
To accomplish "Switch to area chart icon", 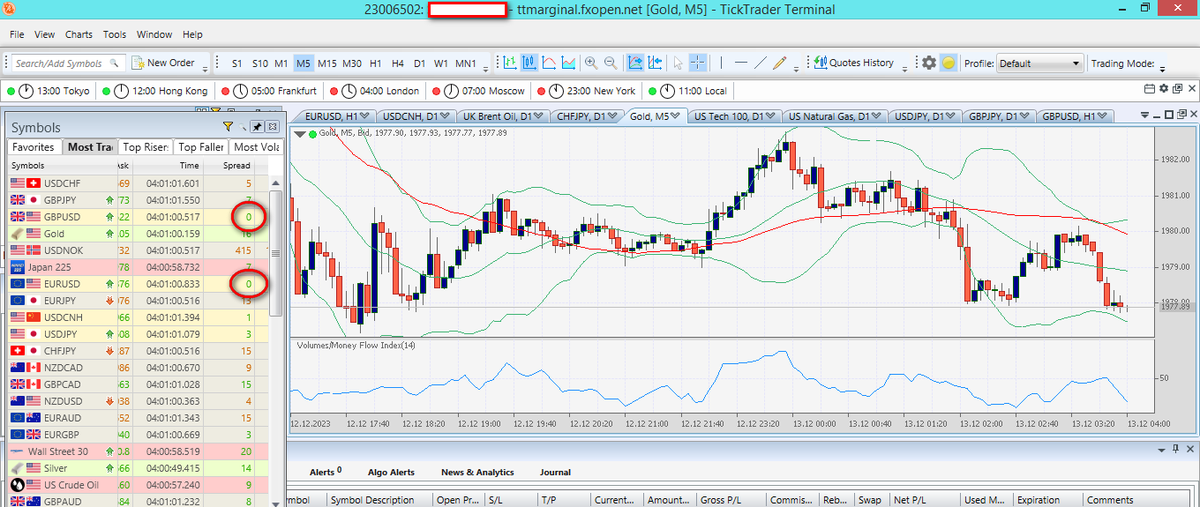I will point(568,63).
